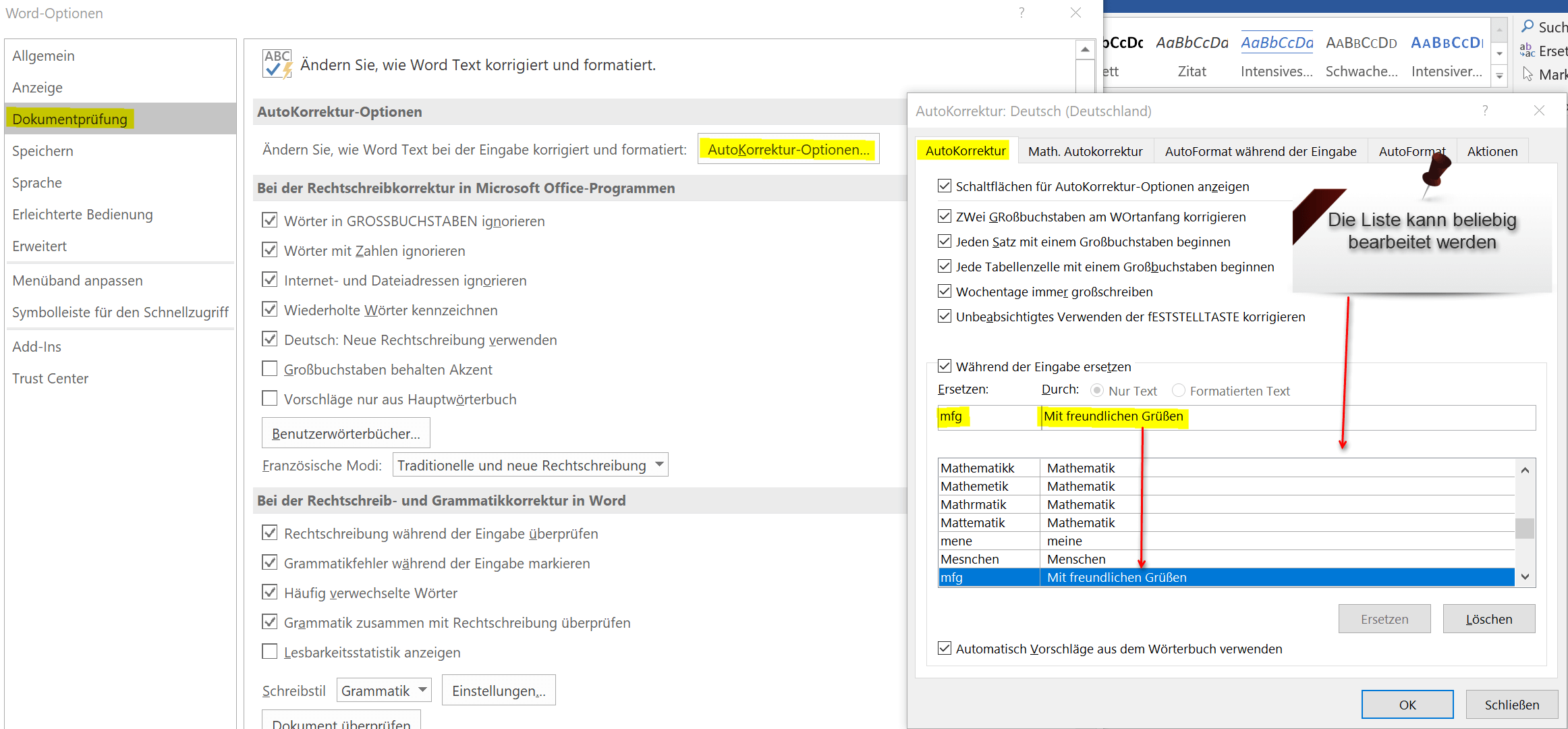
Task: Select the Mathematikk list entry
Action: pos(1227,468)
